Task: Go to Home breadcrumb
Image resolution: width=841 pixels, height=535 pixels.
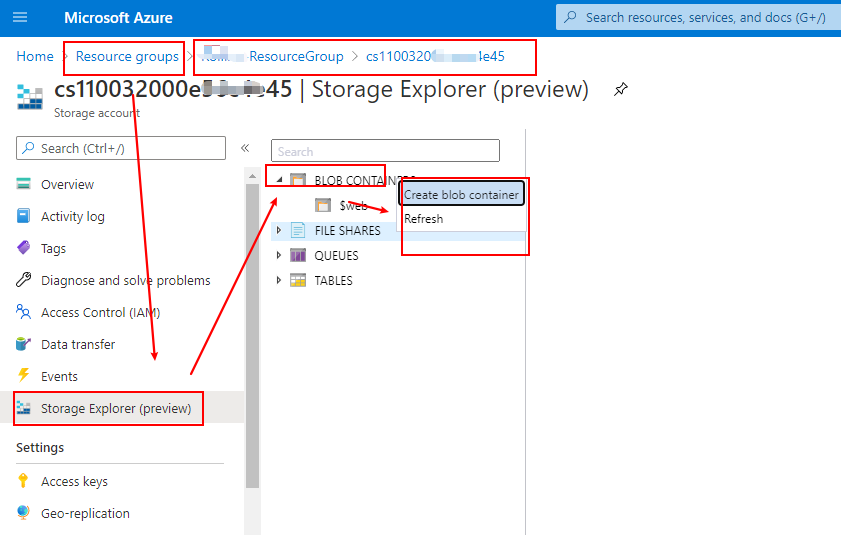Action: [35, 56]
